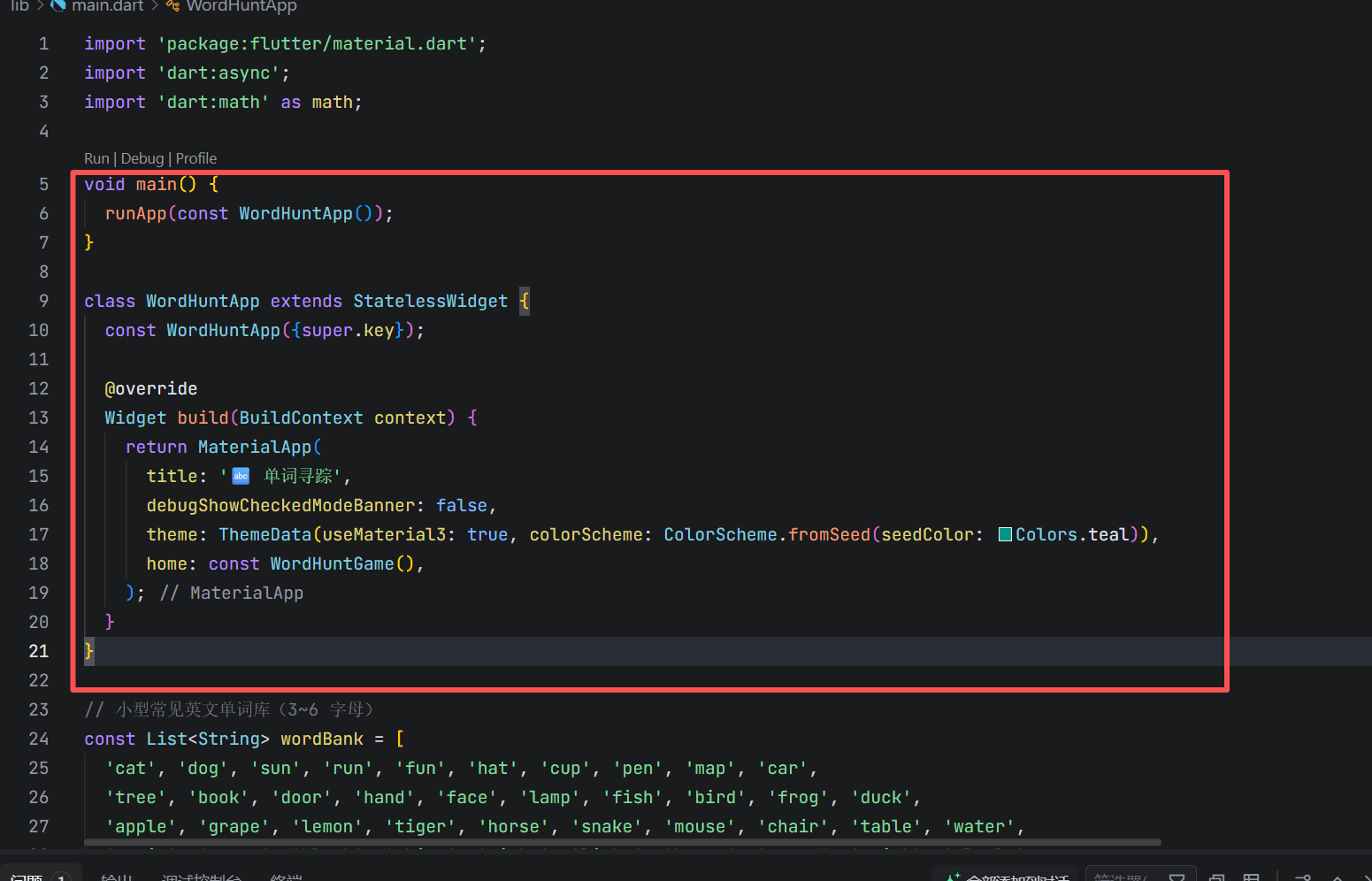Click the // MaterialApp closing label comment

(x=232, y=593)
